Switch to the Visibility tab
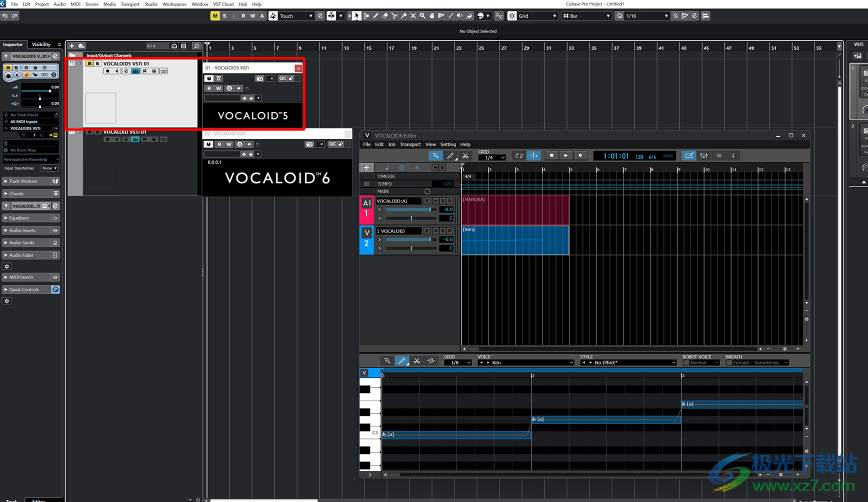Viewport: 868px width, 502px height. tap(41, 45)
